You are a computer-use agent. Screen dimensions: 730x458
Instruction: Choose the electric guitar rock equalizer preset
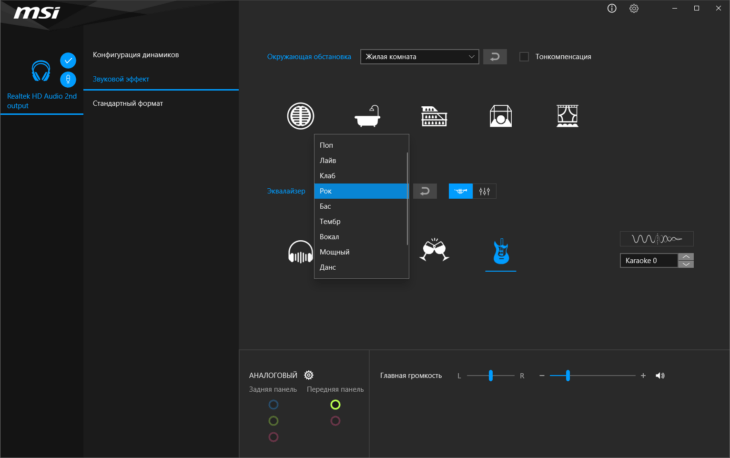pyautogui.click(x=501, y=251)
